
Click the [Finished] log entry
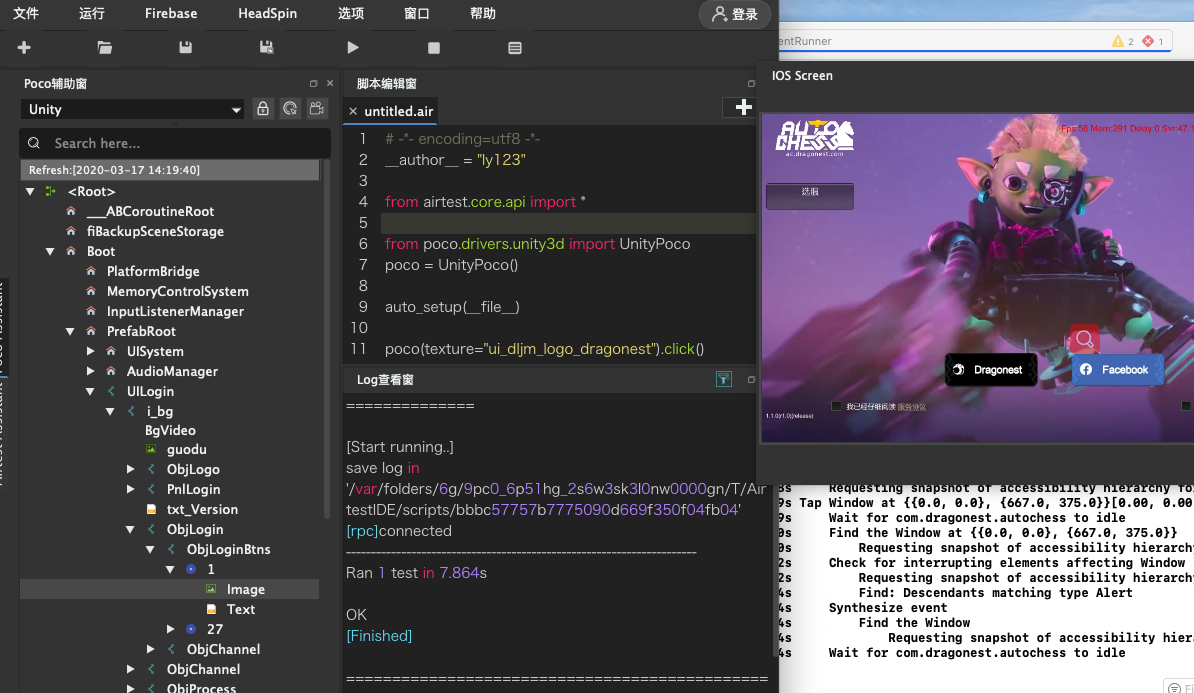point(379,636)
